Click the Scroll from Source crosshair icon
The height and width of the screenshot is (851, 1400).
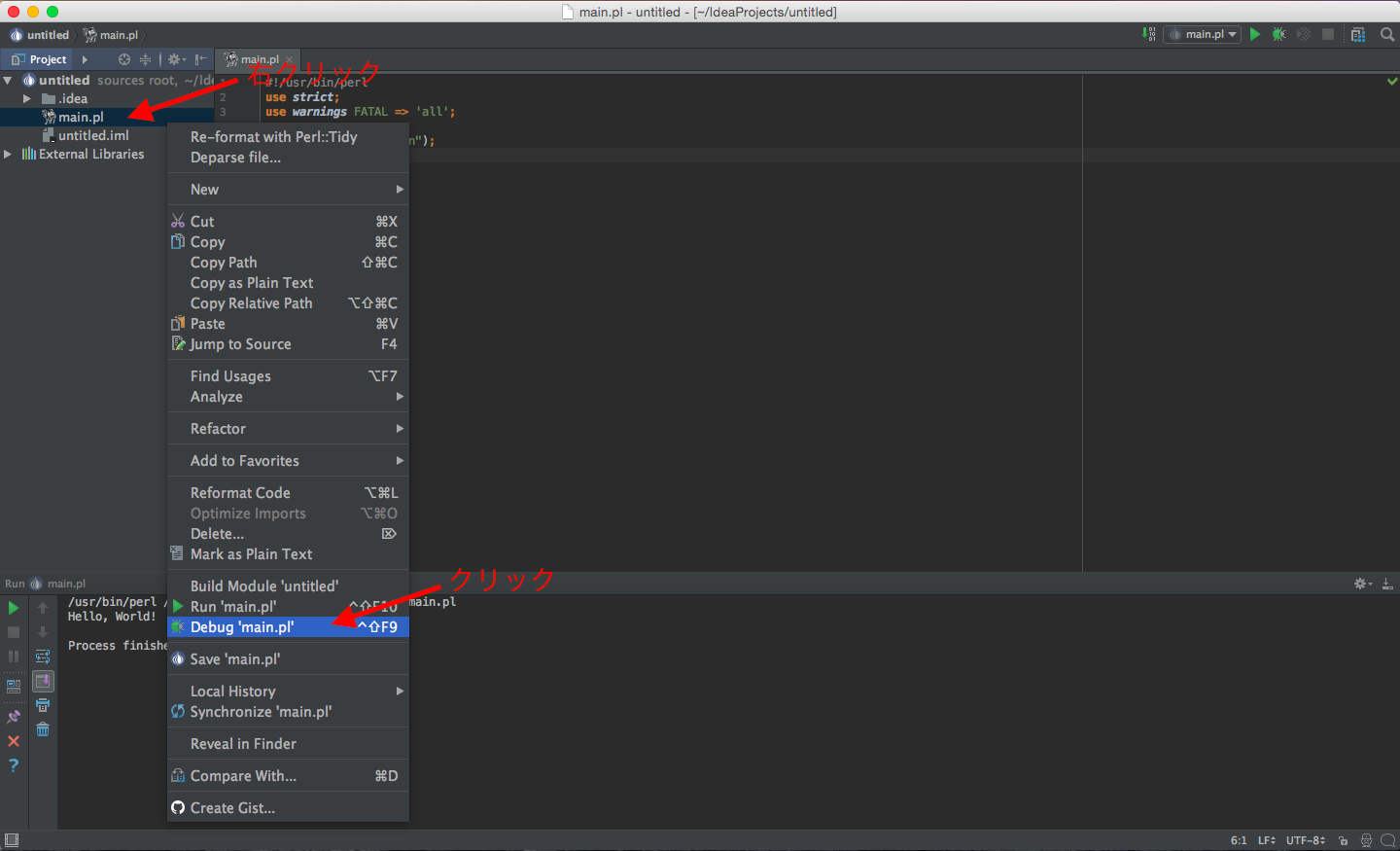tap(124, 59)
